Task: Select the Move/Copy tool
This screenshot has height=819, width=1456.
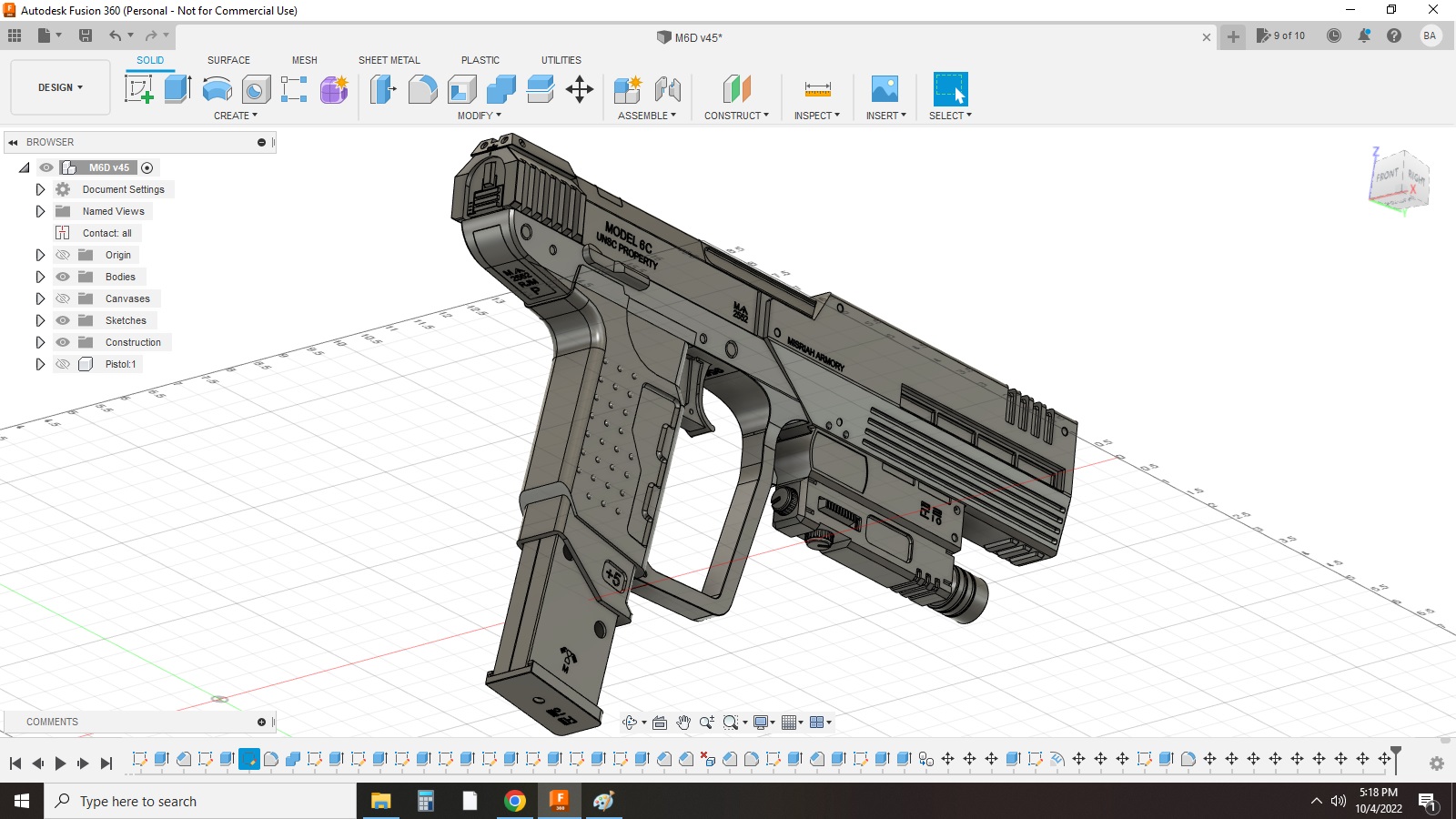Action: click(x=580, y=89)
